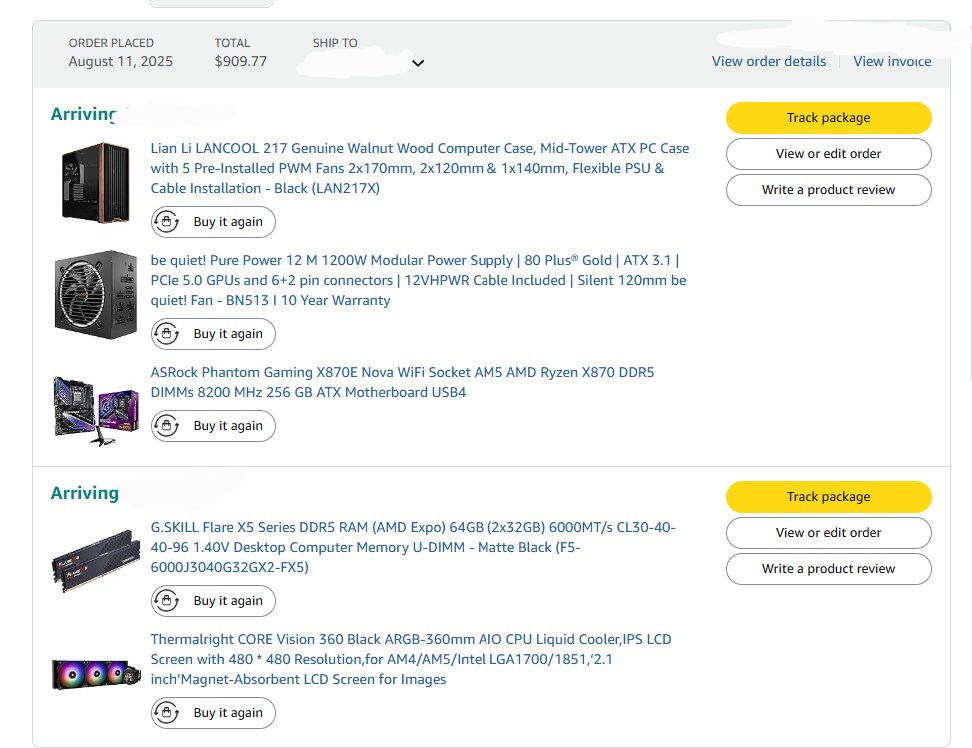Click the buy-again icon for G.SKILL RAM
The image size is (972, 748).
pyautogui.click(x=167, y=601)
